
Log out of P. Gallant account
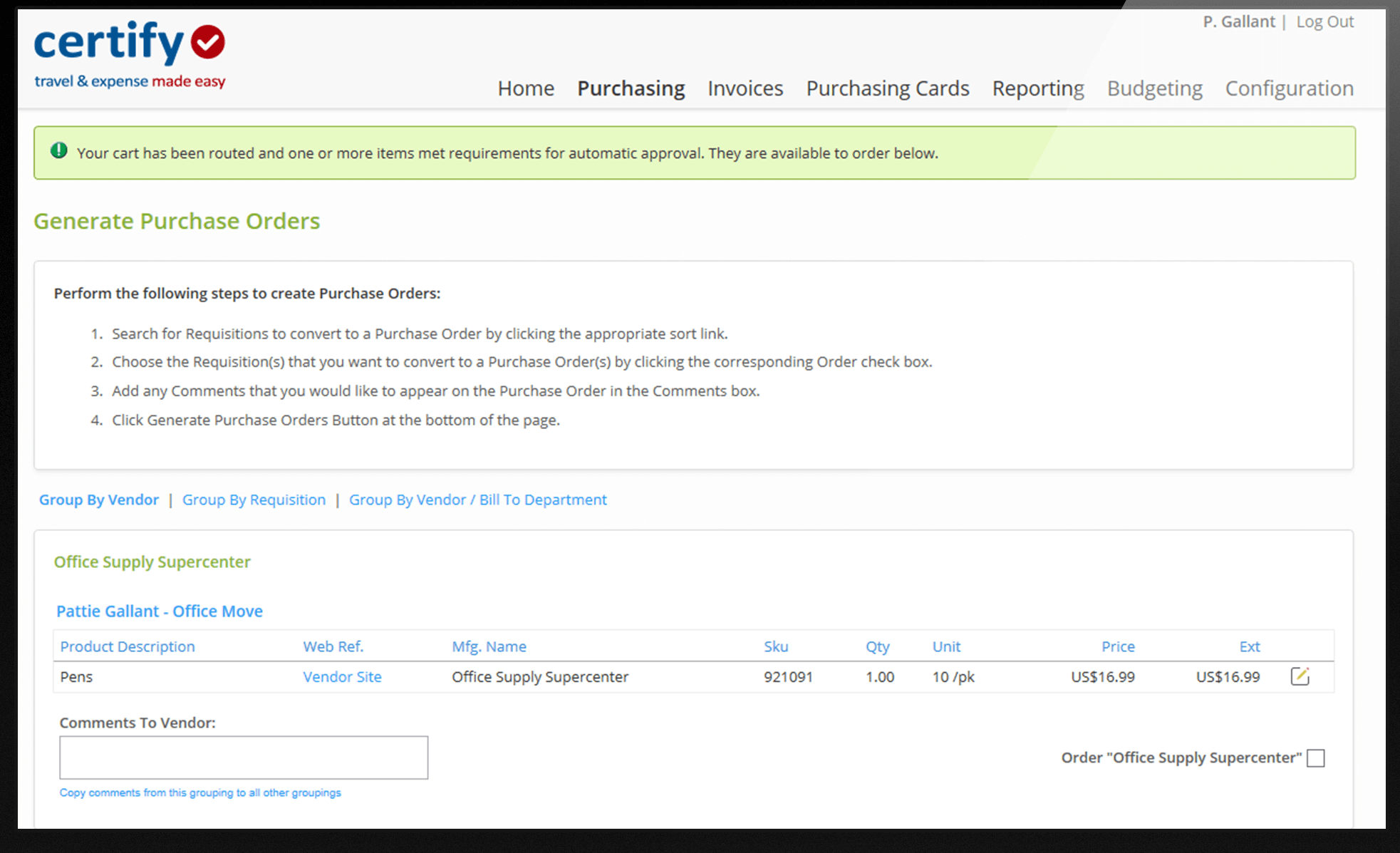point(1324,22)
